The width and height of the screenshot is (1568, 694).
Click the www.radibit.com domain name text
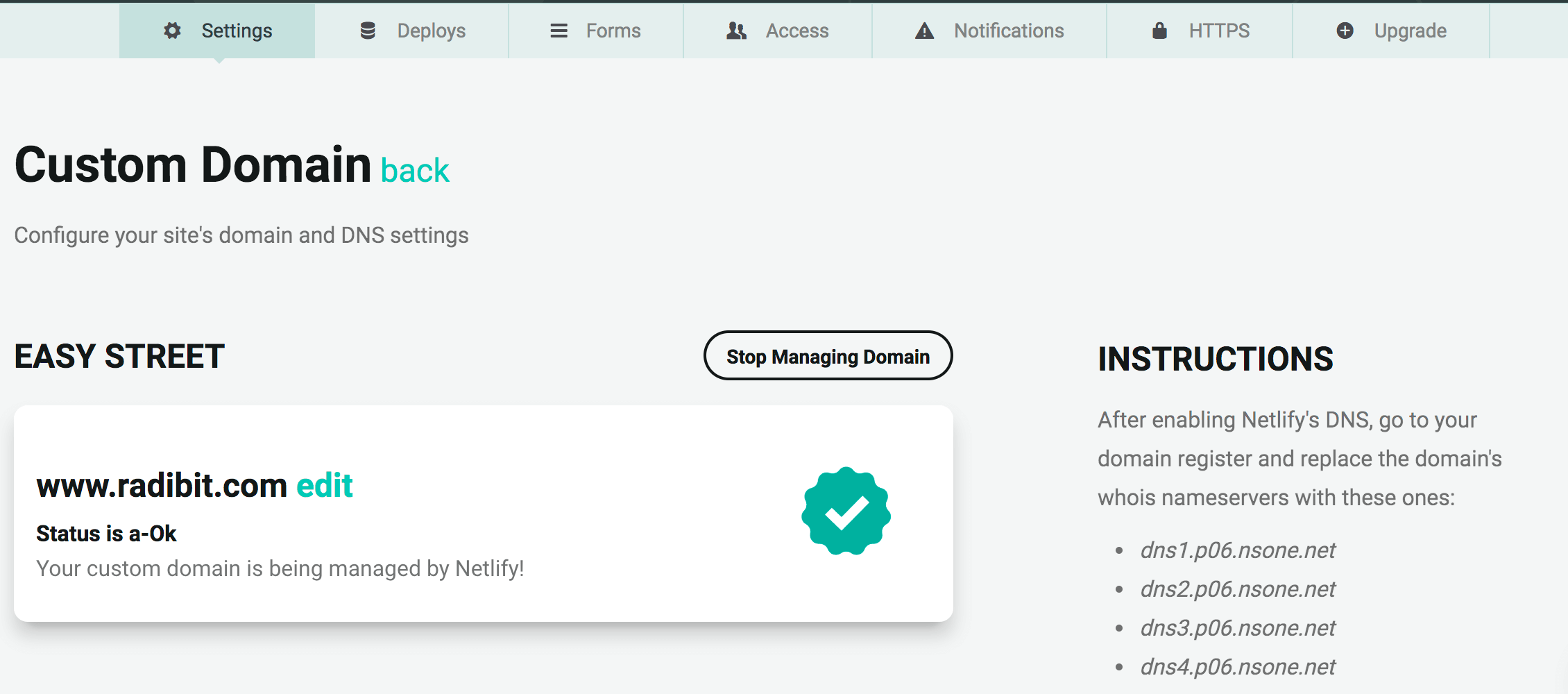tap(162, 485)
